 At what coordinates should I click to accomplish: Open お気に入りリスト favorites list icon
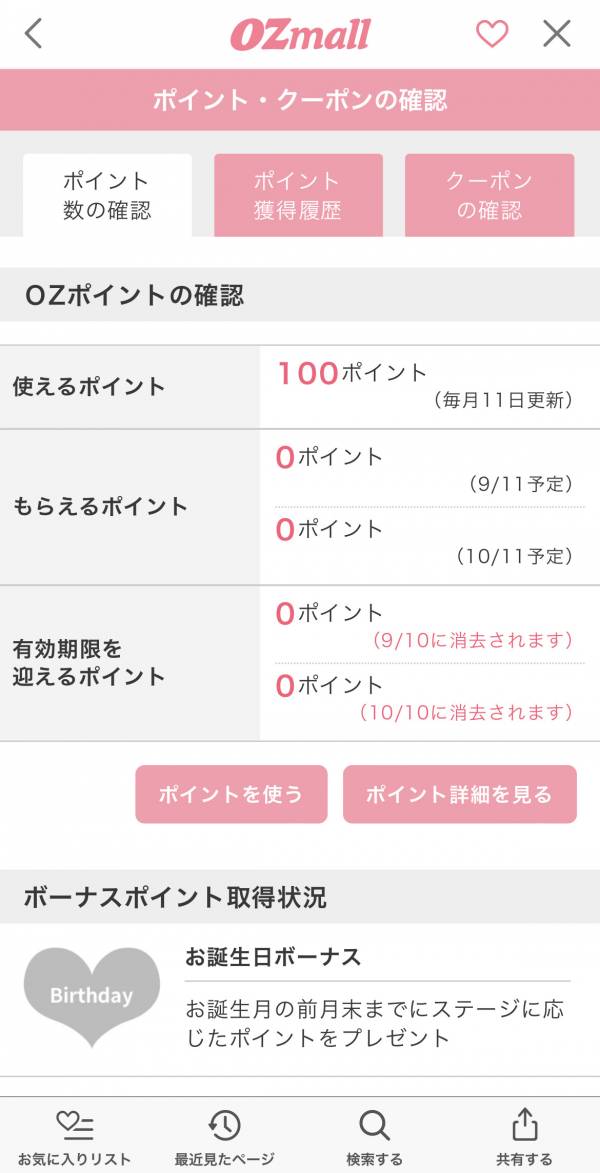74,1126
